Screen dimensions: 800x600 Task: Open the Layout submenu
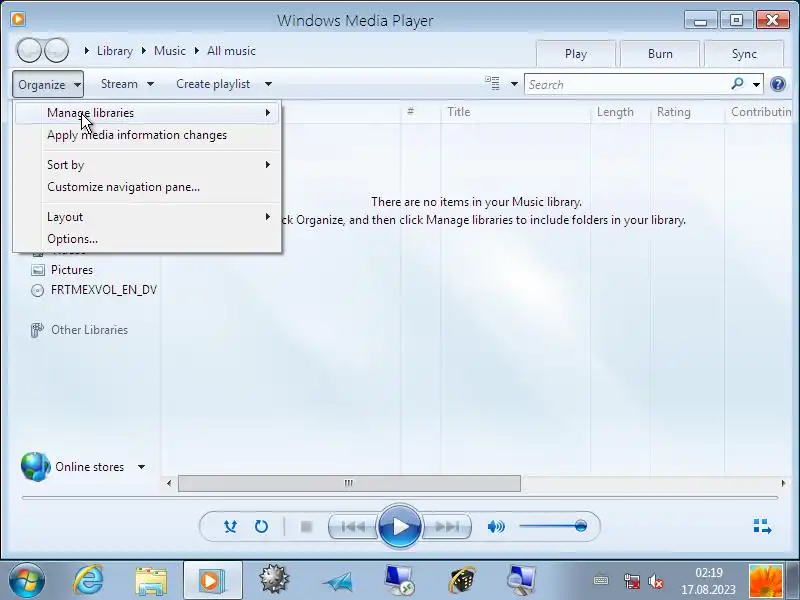(x=147, y=217)
